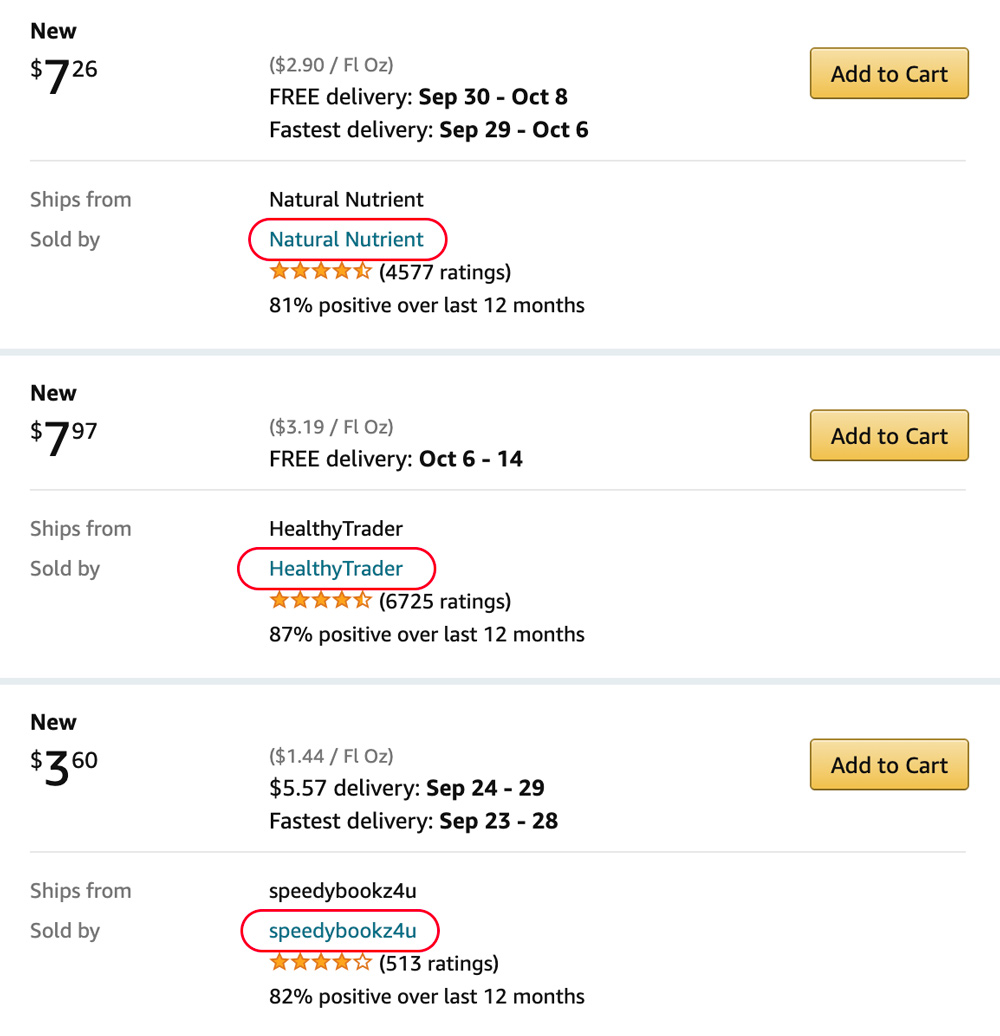Open the HealthyTrader seller link

point(336,569)
